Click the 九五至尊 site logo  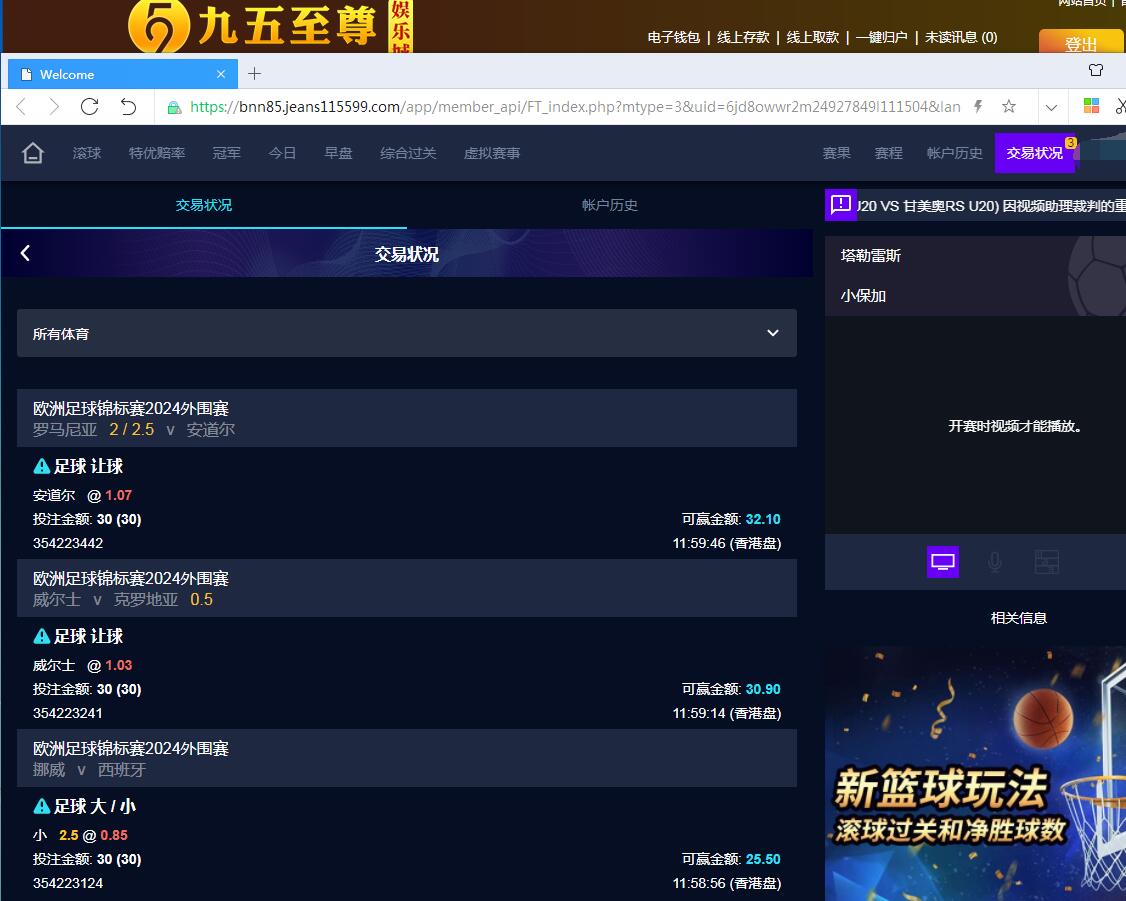(269, 27)
